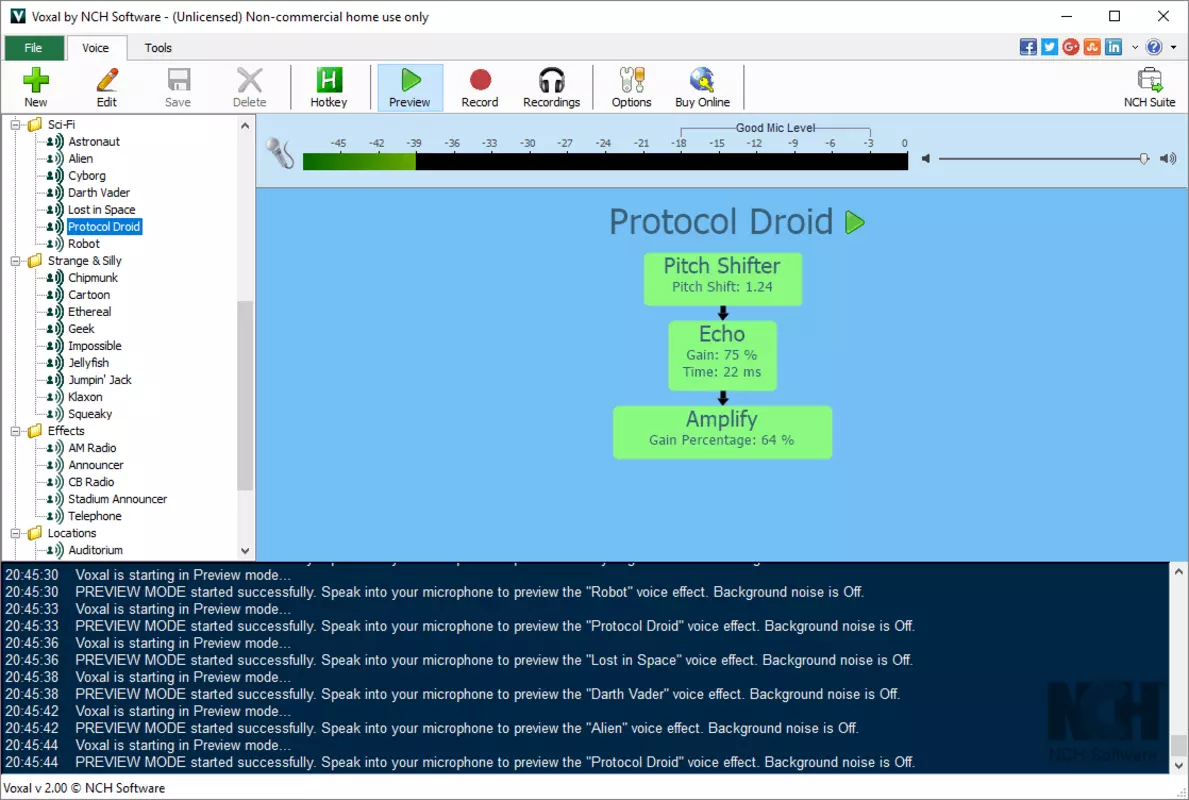The height and width of the screenshot is (800, 1189).
Task: Click the Save floppy disk icon
Action: (x=178, y=80)
